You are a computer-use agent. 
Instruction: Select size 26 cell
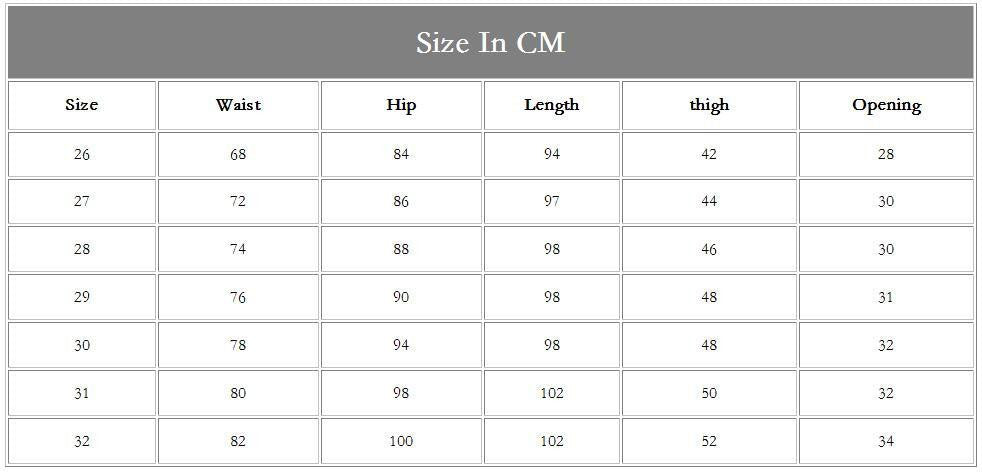pos(82,154)
